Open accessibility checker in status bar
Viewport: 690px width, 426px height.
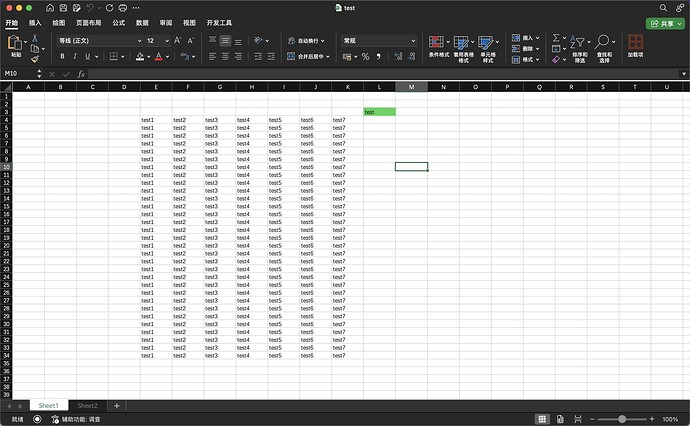pos(76,419)
